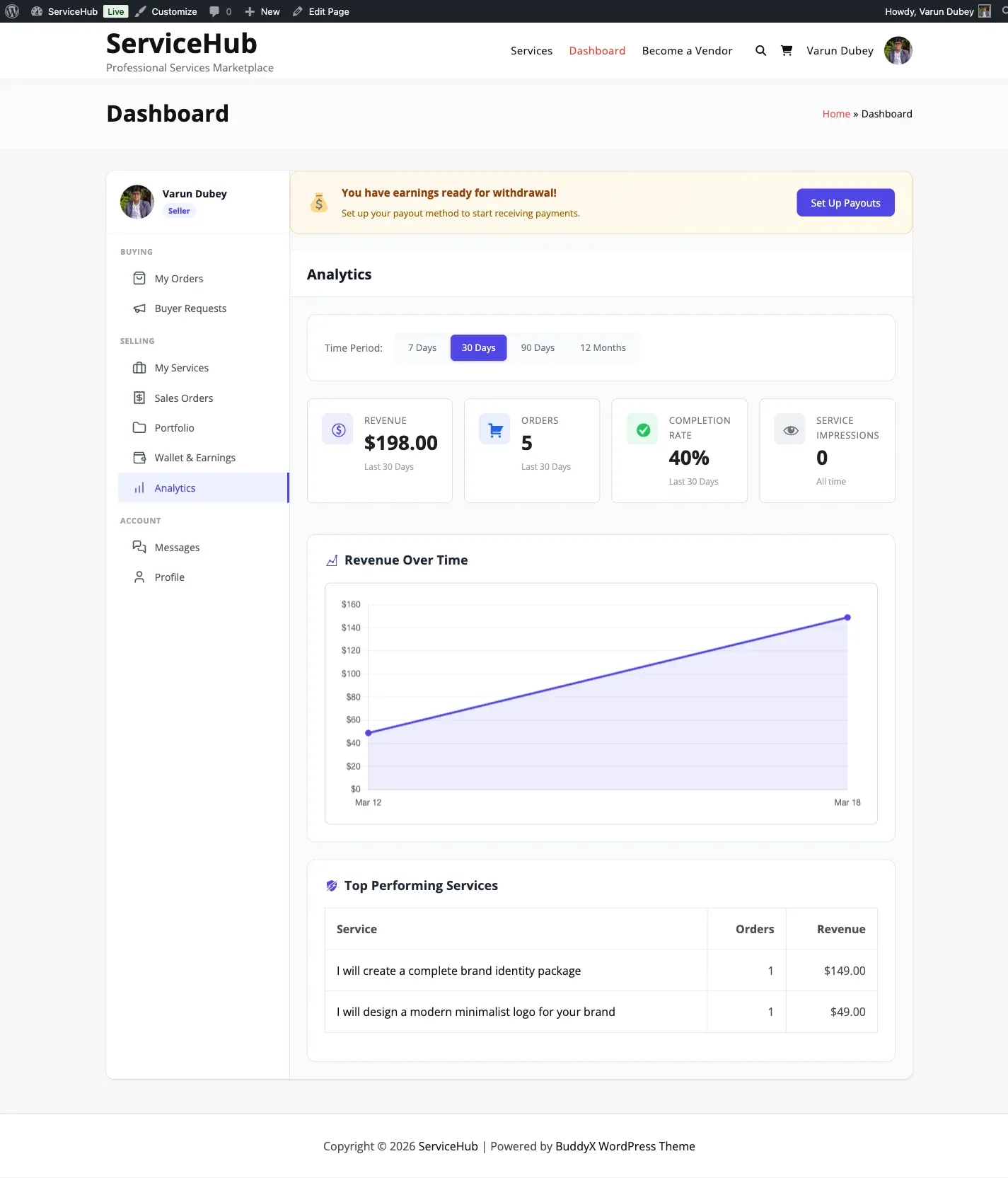
Task: Click the Set Up Payouts button
Action: tap(845, 203)
